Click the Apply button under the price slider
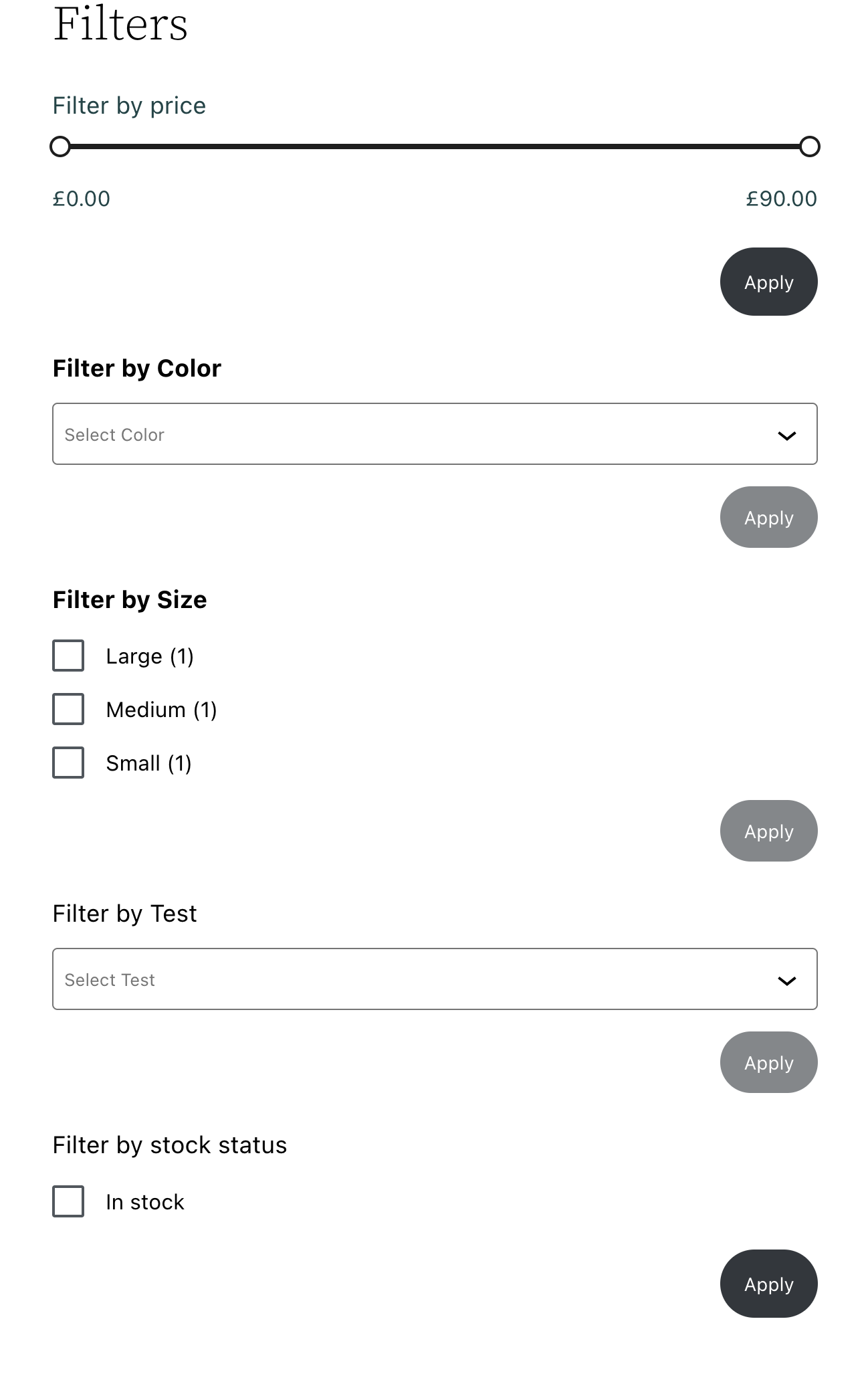The image size is (868, 1394). click(x=768, y=282)
